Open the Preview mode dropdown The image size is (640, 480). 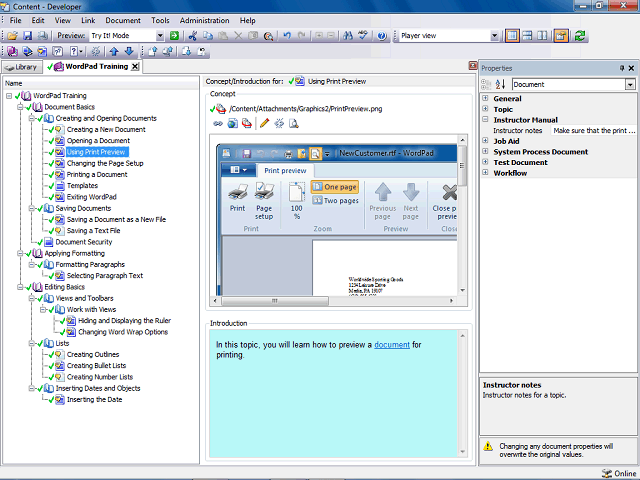point(160,36)
